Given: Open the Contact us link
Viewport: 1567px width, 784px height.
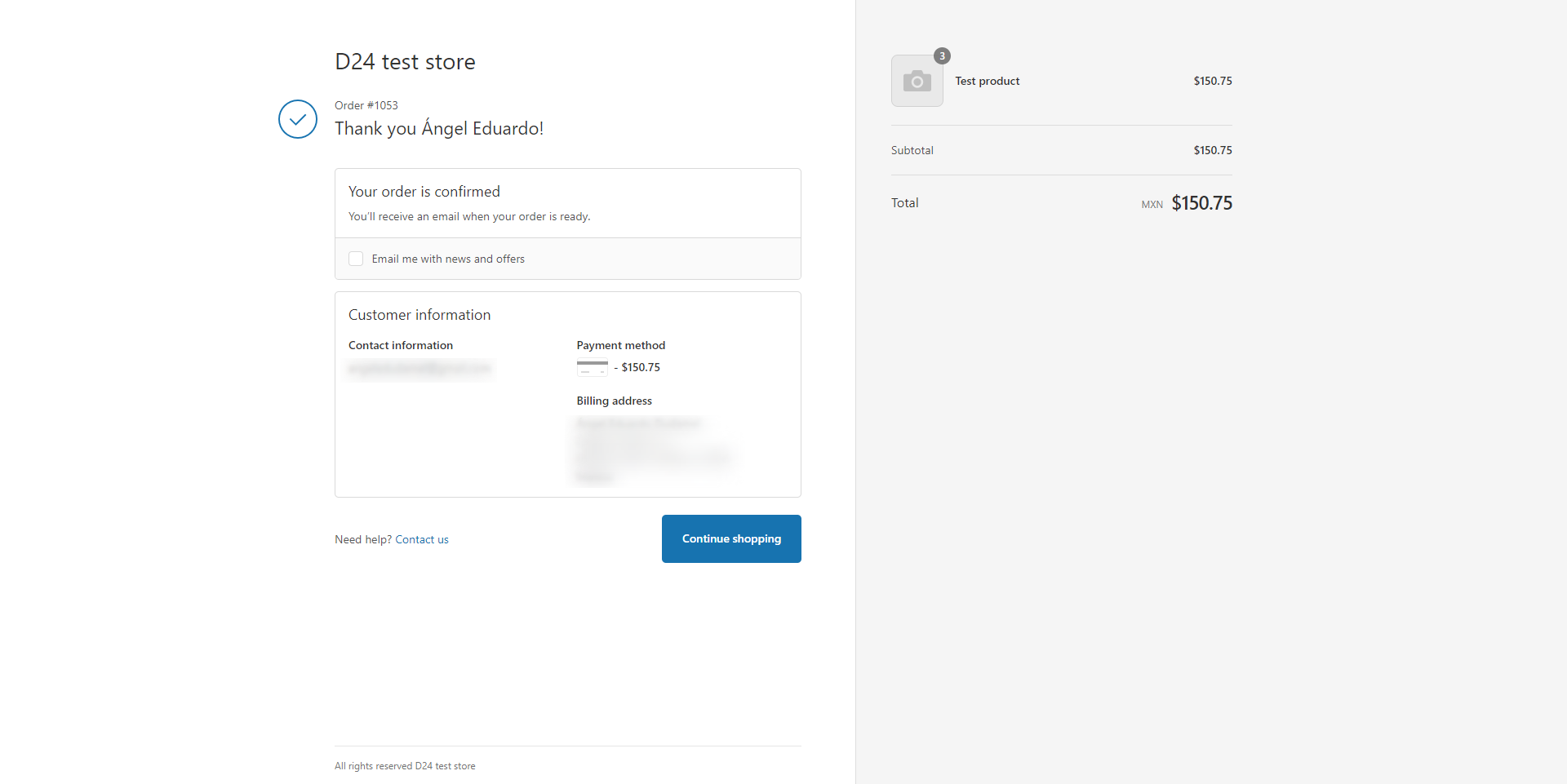Looking at the screenshot, I should click(x=422, y=539).
